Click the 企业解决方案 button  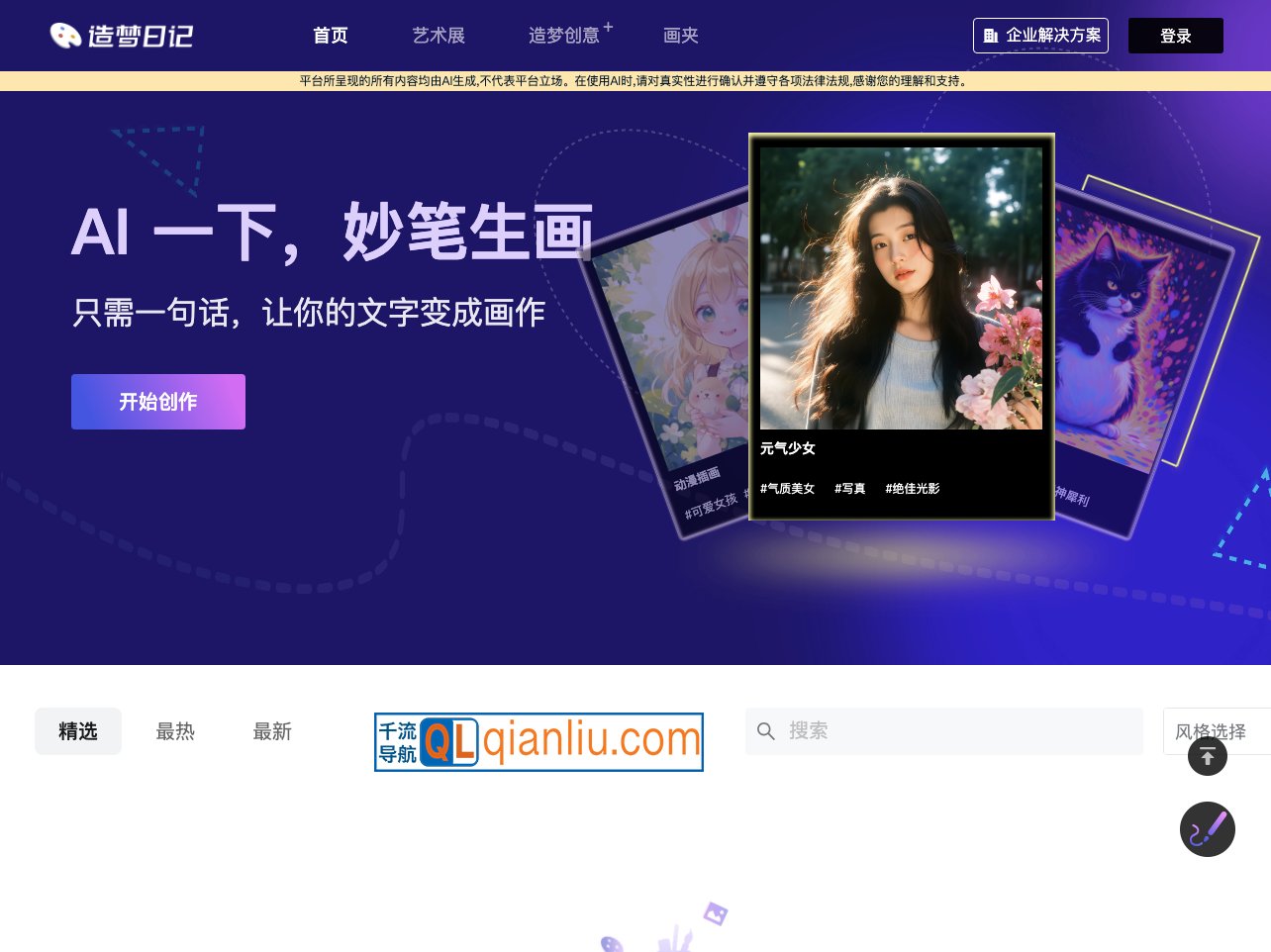(x=1040, y=36)
